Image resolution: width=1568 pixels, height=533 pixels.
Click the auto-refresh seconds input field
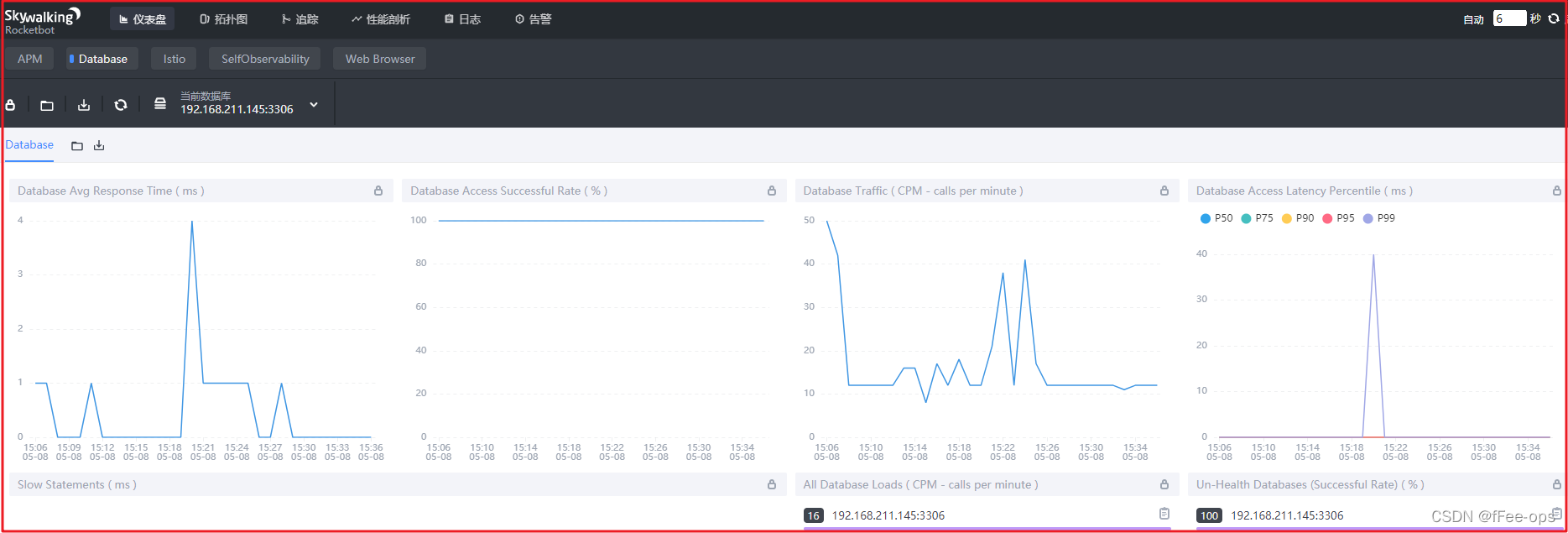[x=1509, y=18]
